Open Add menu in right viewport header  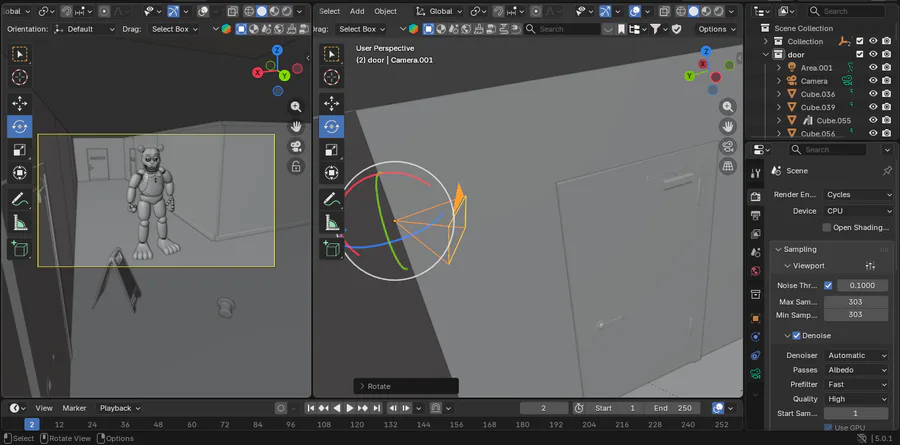pos(357,11)
